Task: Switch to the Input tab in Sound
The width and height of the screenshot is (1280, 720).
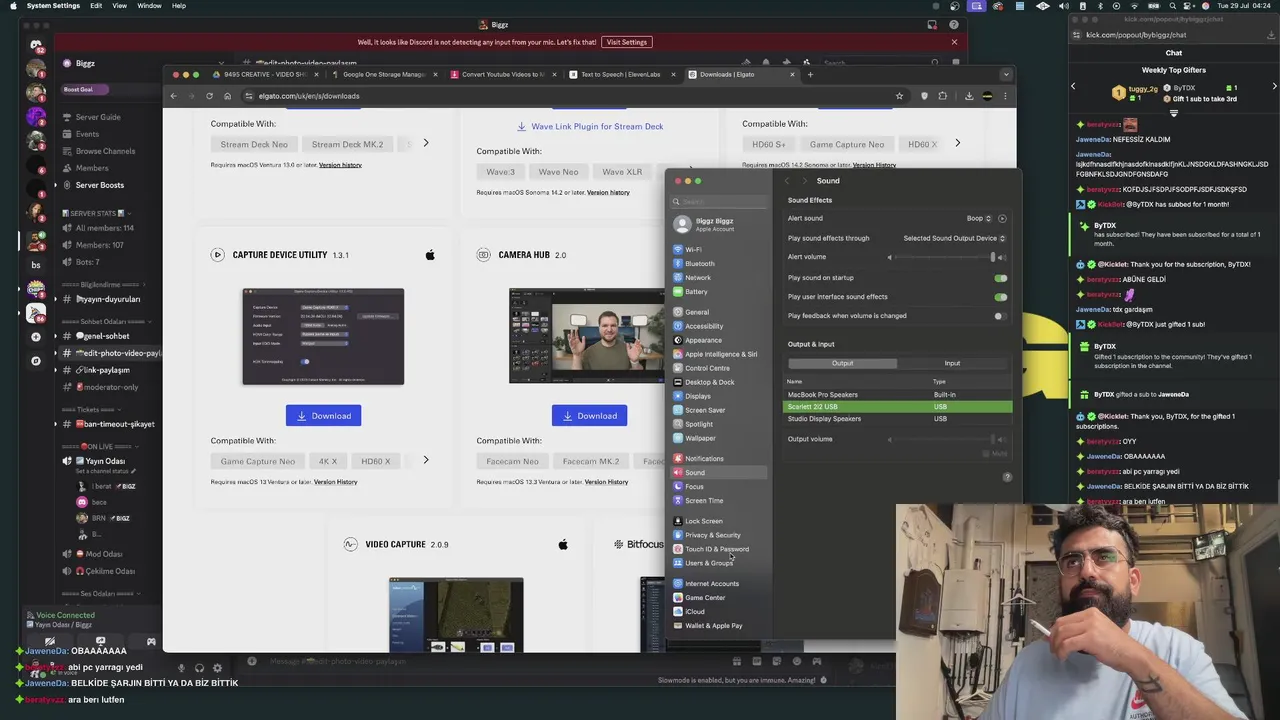Action: point(952,363)
